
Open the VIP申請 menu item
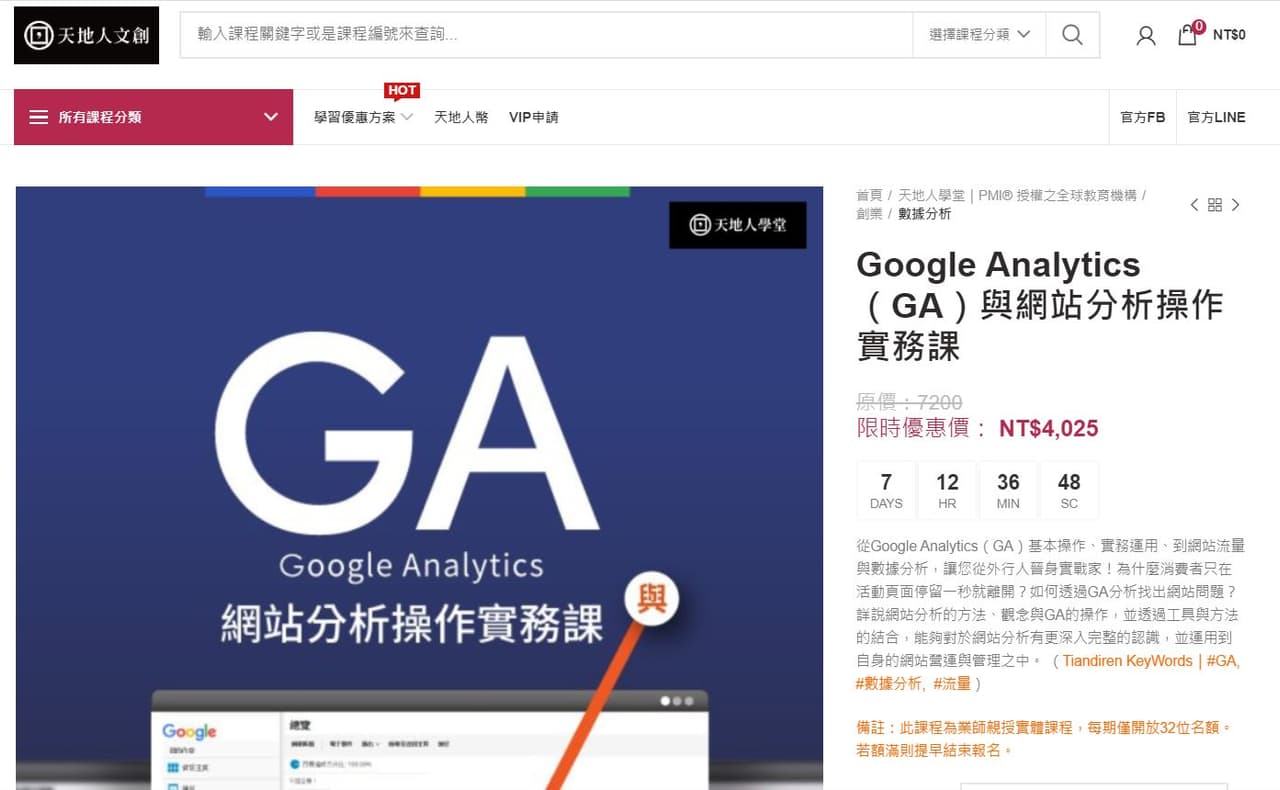click(534, 117)
